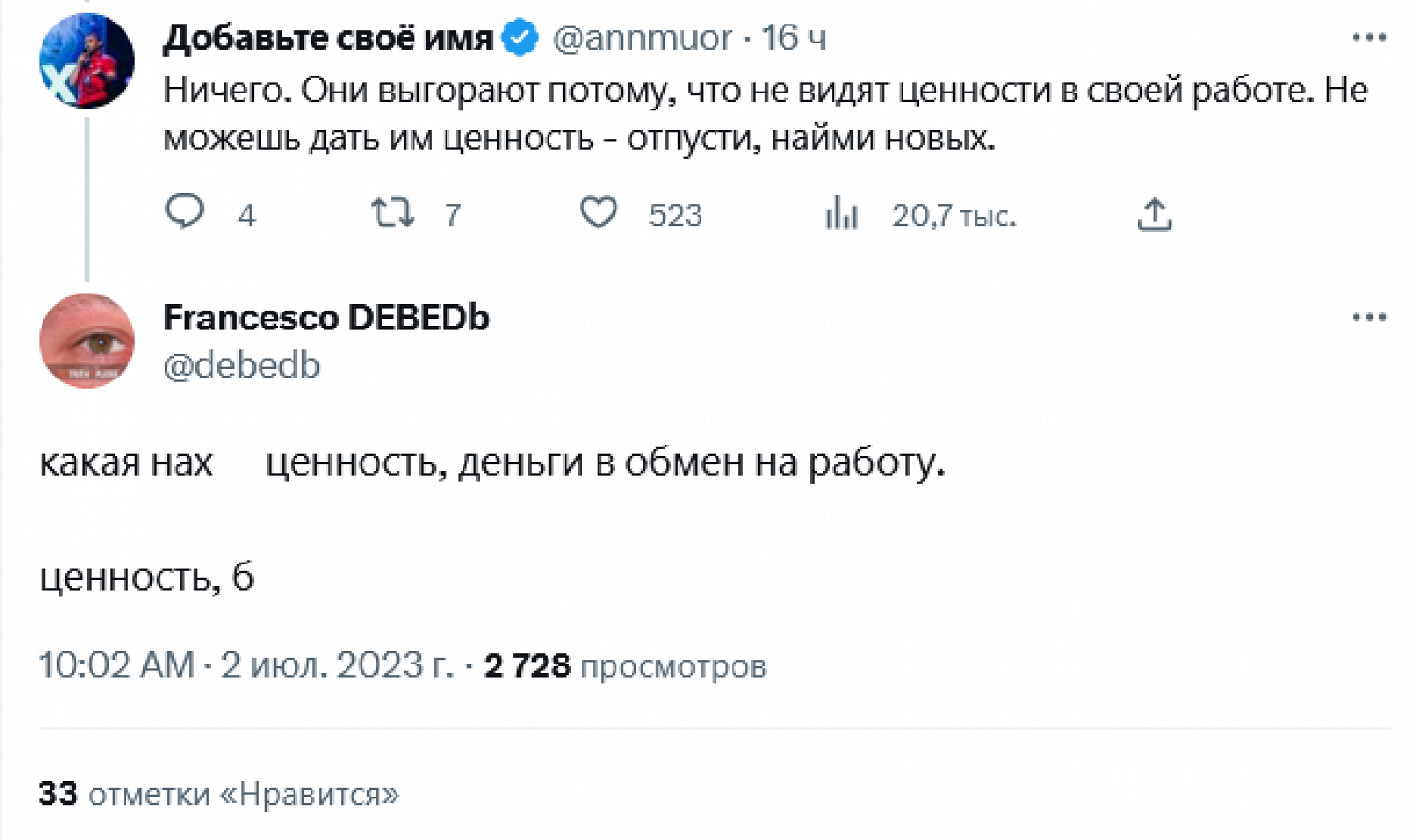Image resolution: width=1416 pixels, height=840 pixels.
Task: Click the reply speech bubble icon
Action: point(185,212)
